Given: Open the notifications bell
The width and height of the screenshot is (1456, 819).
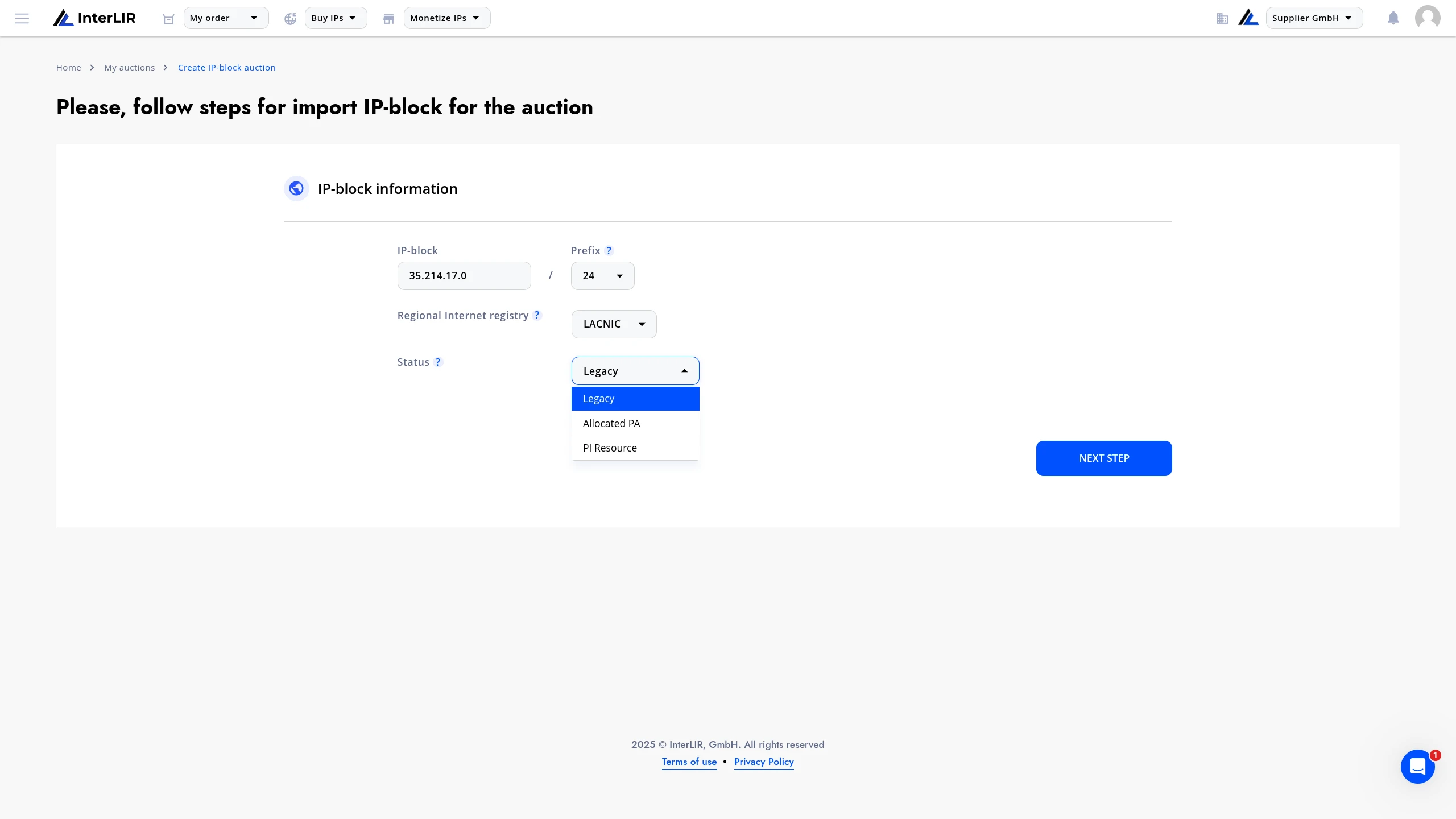Looking at the screenshot, I should pos(1393,18).
